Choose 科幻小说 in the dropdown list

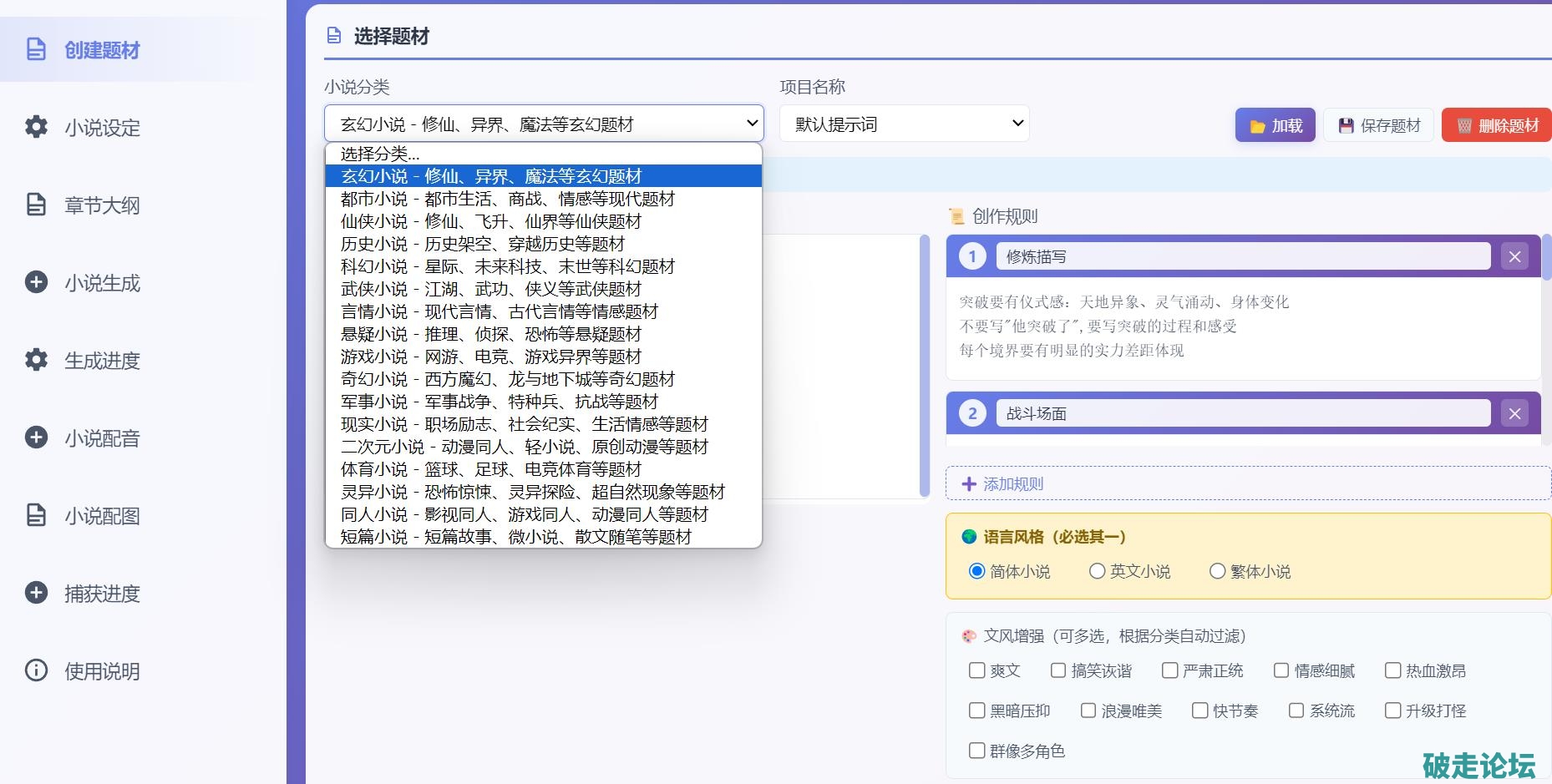click(507, 266)
